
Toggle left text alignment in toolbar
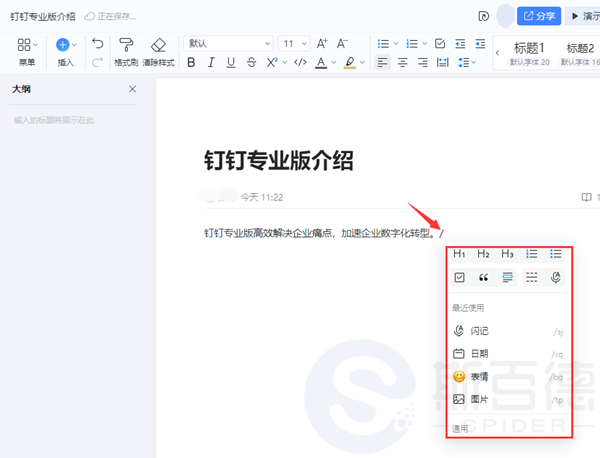383,62
